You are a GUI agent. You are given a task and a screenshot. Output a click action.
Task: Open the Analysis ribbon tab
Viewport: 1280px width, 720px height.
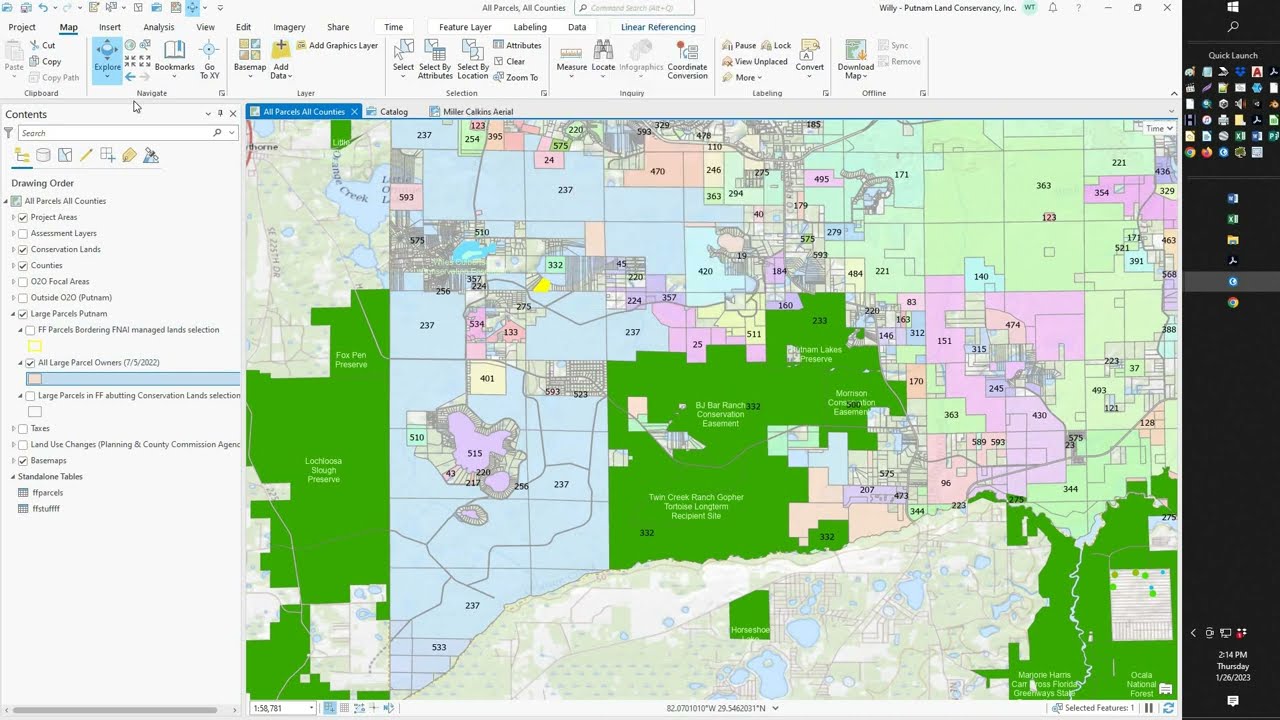(158, 27)
